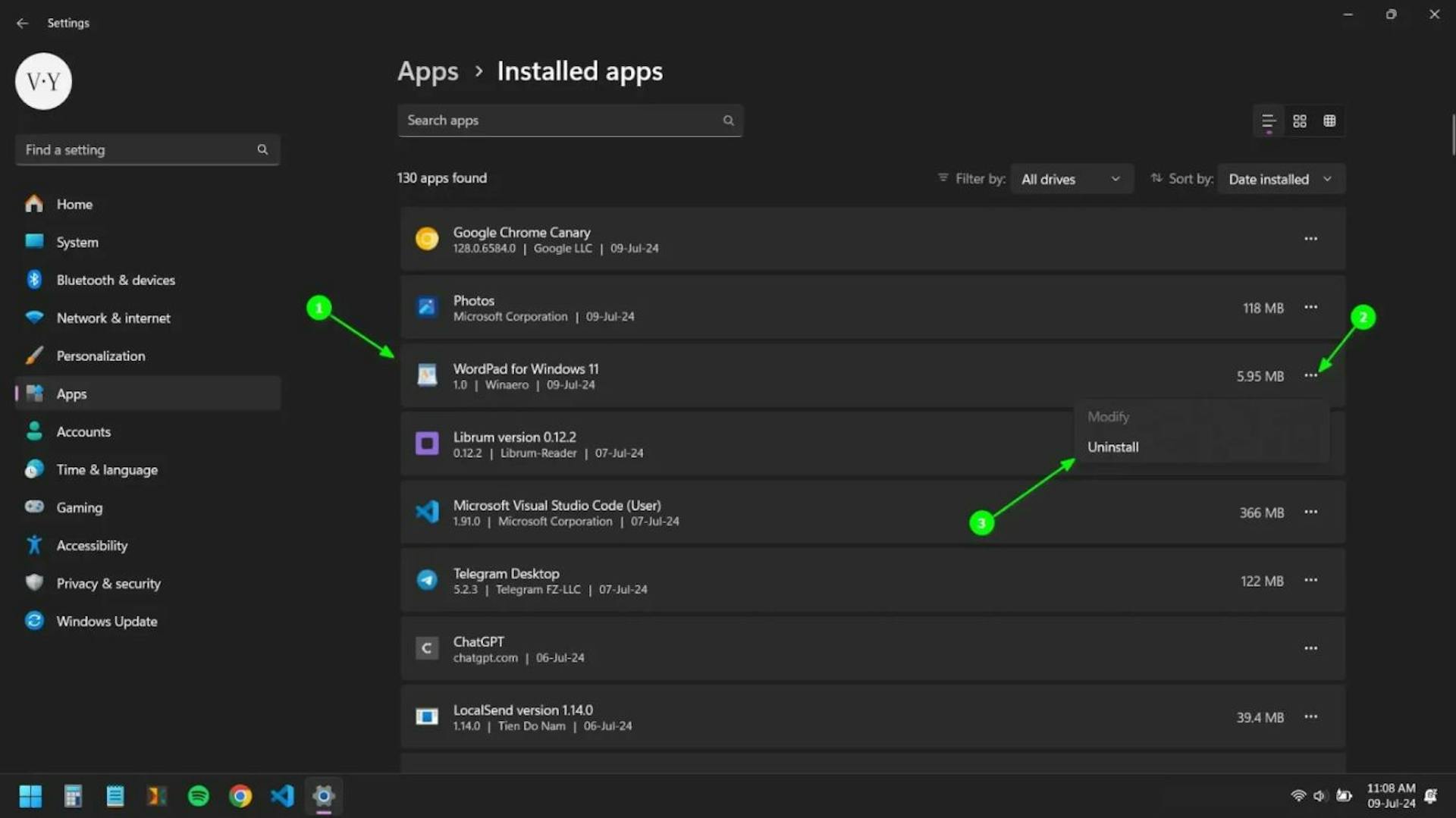Open the Bluetooth & devices section
1456x818 pixels.
115,281
